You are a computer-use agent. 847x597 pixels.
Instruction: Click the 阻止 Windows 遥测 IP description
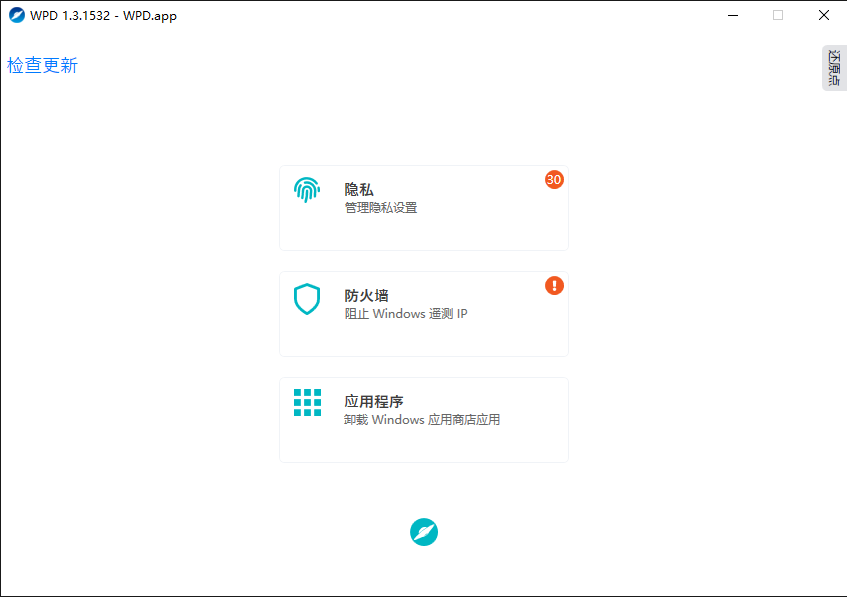406,313
